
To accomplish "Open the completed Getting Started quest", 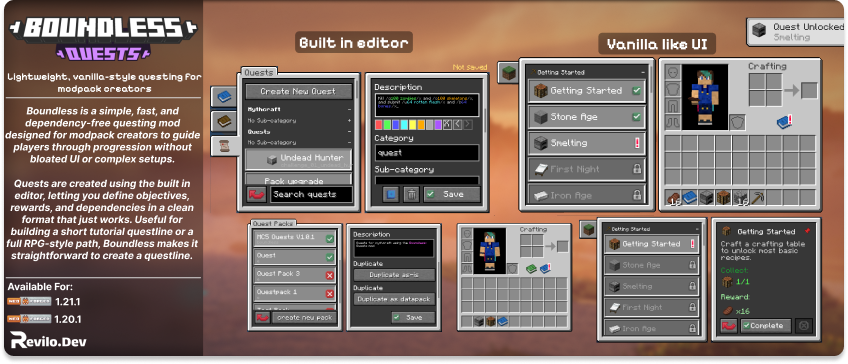I will (x=587, y=91).
